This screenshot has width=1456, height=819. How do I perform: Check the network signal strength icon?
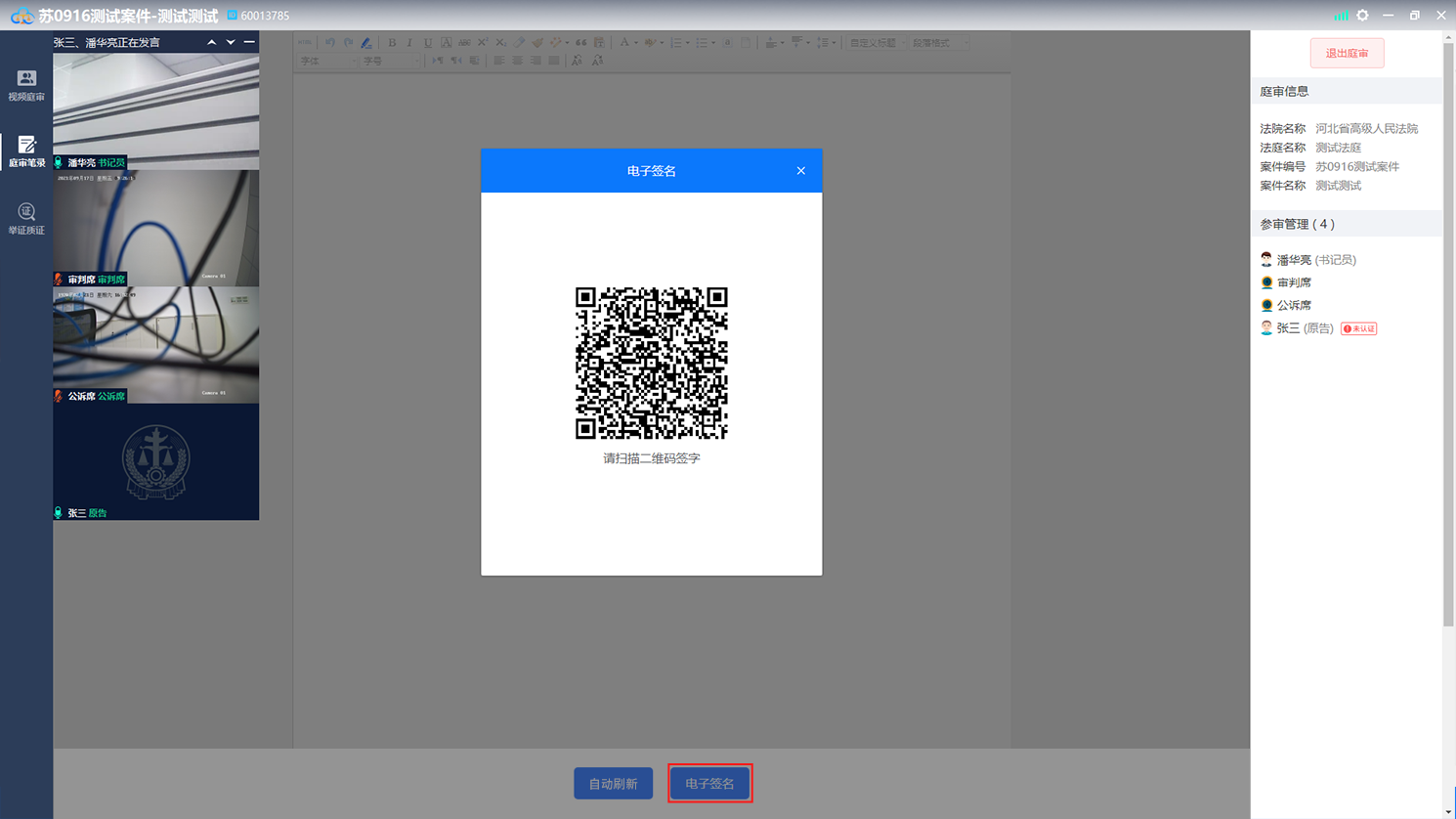pos(1341,16)
